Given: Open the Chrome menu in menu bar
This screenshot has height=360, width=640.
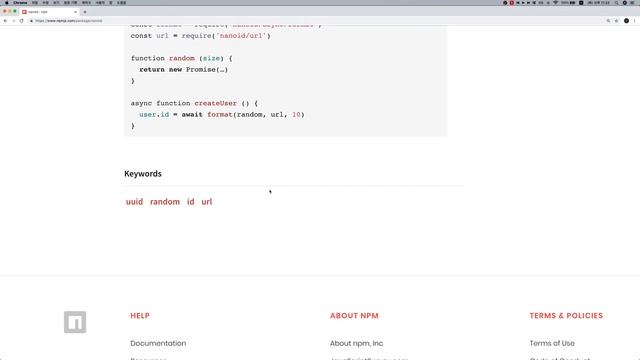Looking at the screenshot, I should [20, 3].
